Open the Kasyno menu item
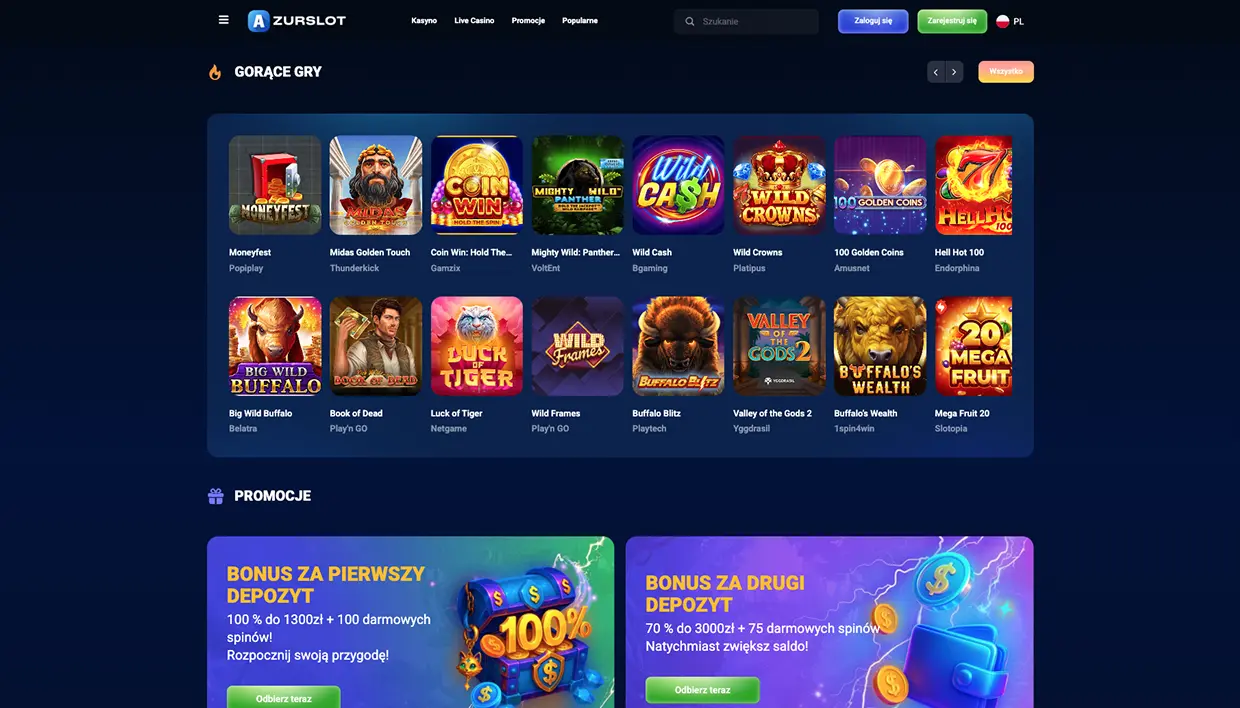Viewport: 1240px width, 708px height. pos(424,21)
